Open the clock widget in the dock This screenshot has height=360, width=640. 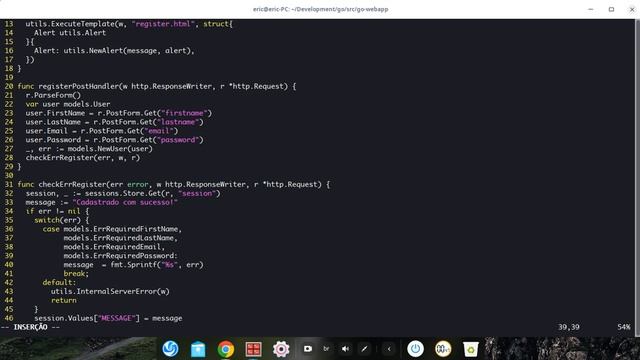[x=443, y=349]
